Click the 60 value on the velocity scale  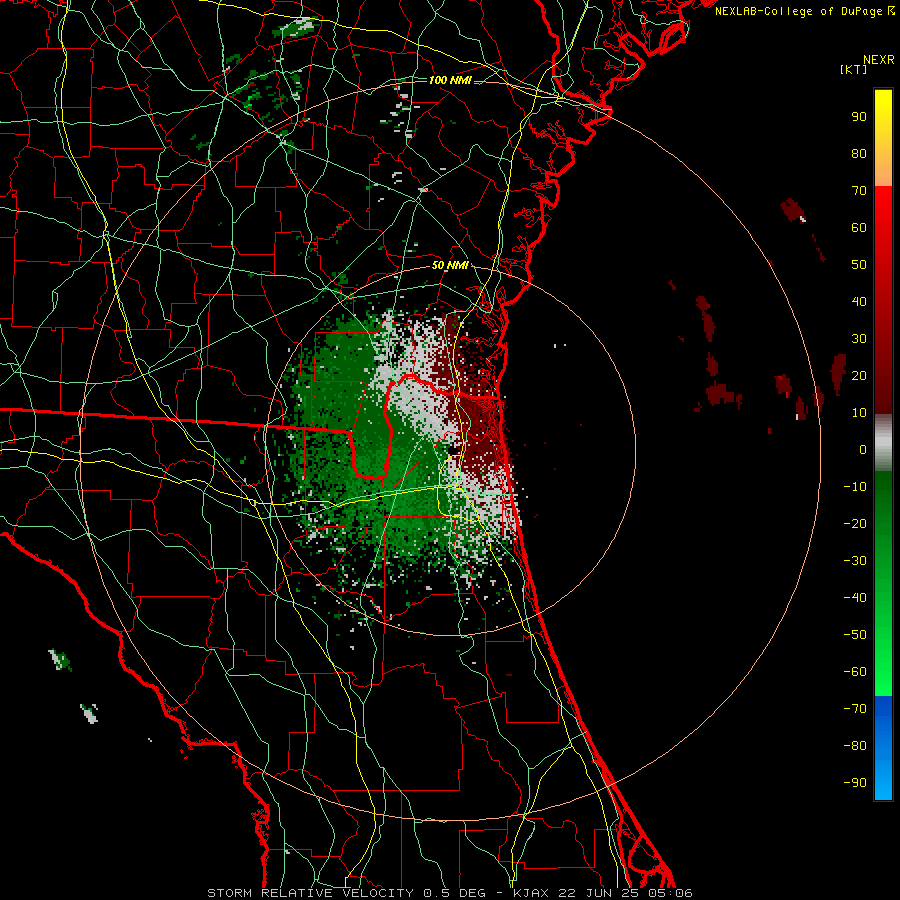coord(859,227)
